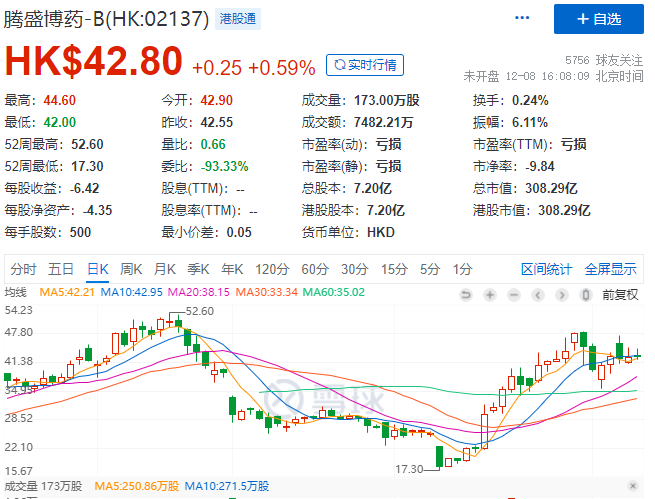Close the volume panel with x icon
Viewport: 655px width, 499px height.
633,486
